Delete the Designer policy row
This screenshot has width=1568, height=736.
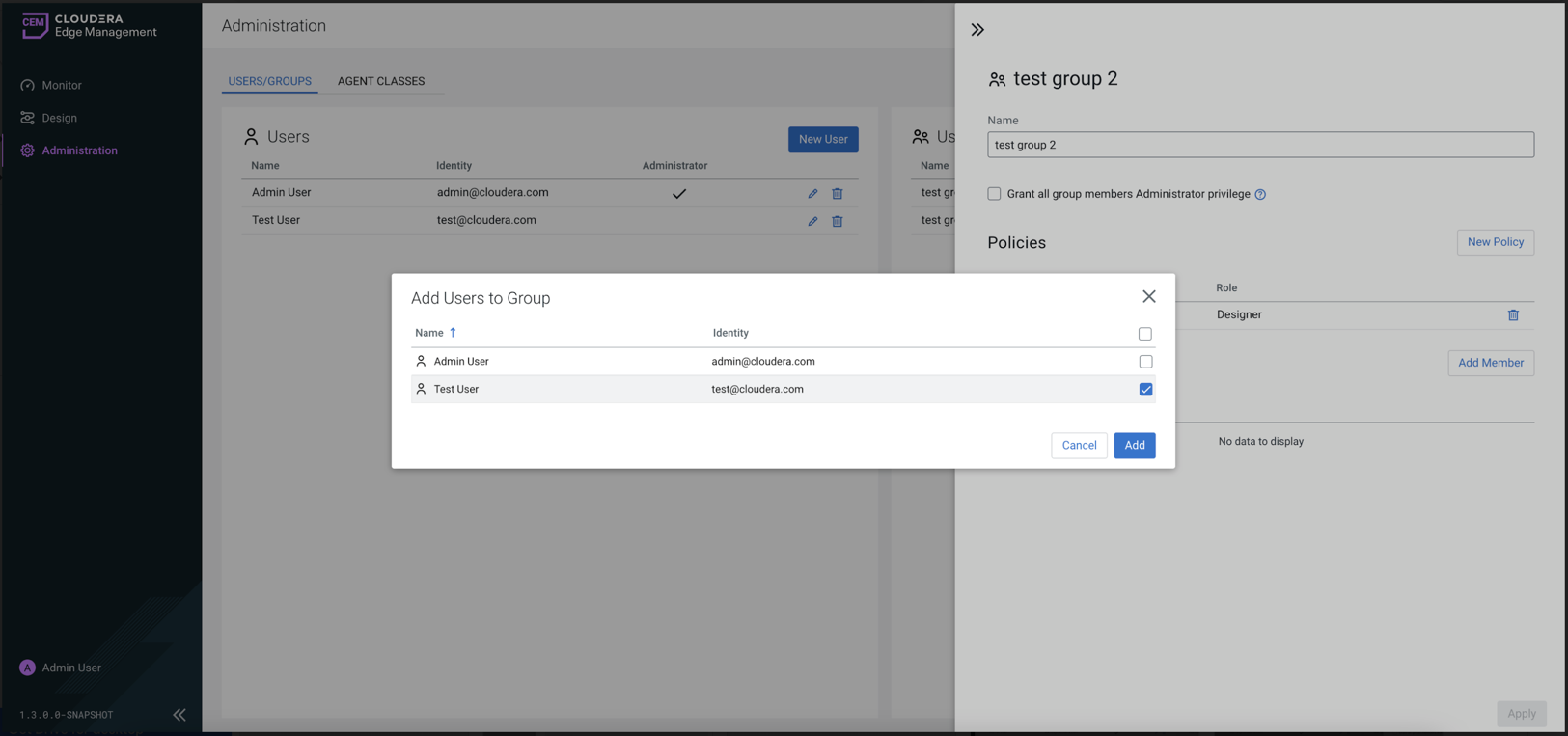click(x=1513, y=315)
